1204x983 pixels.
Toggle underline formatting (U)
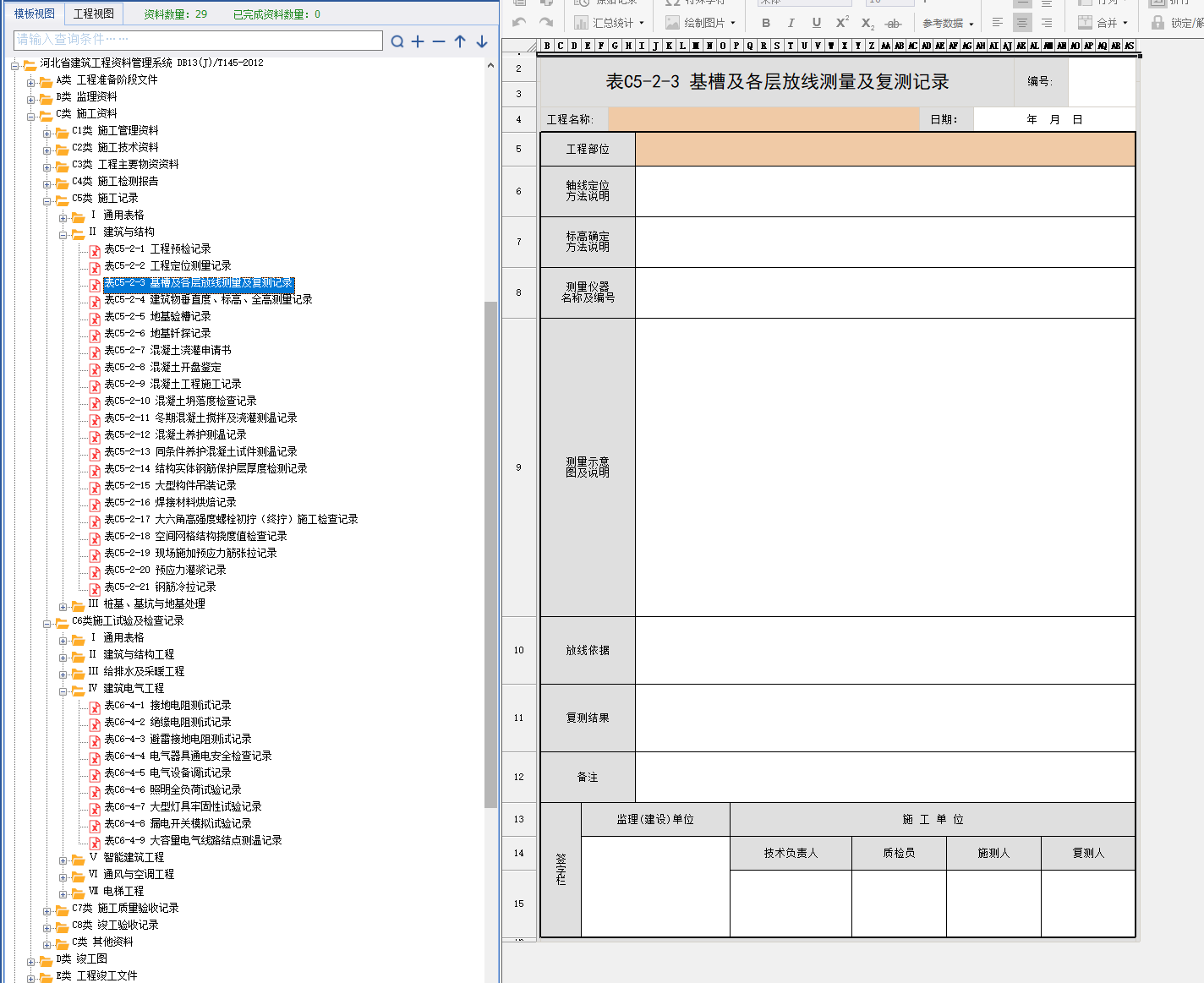816,23
